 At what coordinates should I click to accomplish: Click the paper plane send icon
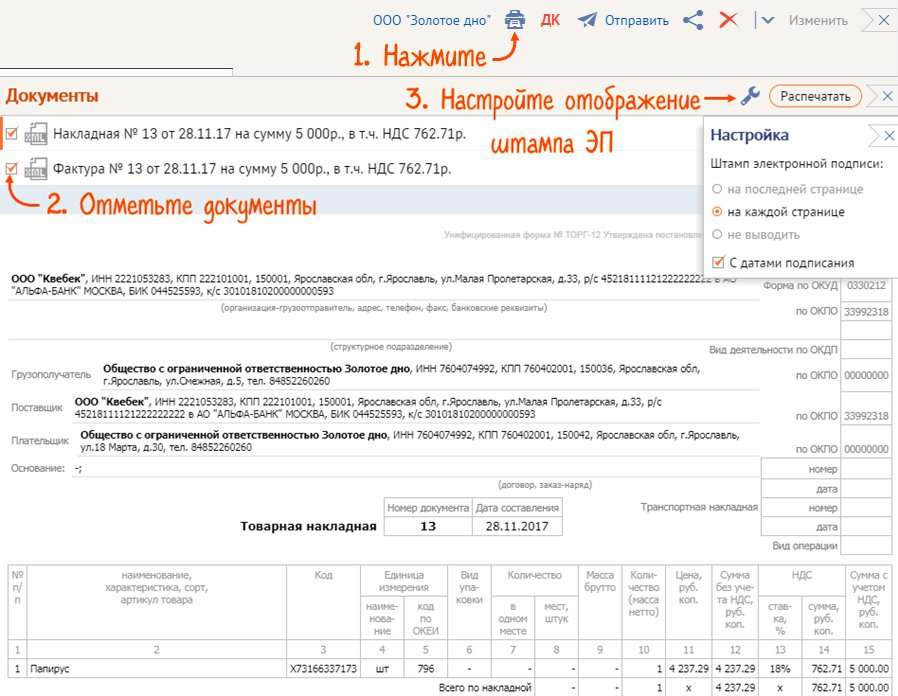coord(587,21)
